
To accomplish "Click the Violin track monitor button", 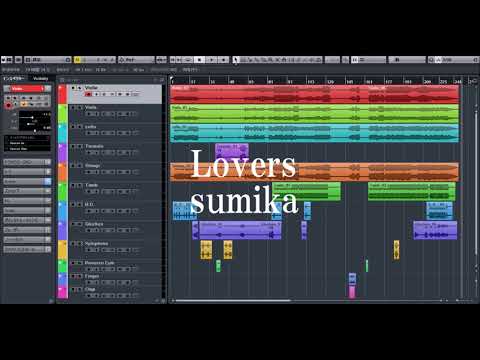I will (96, 94).
